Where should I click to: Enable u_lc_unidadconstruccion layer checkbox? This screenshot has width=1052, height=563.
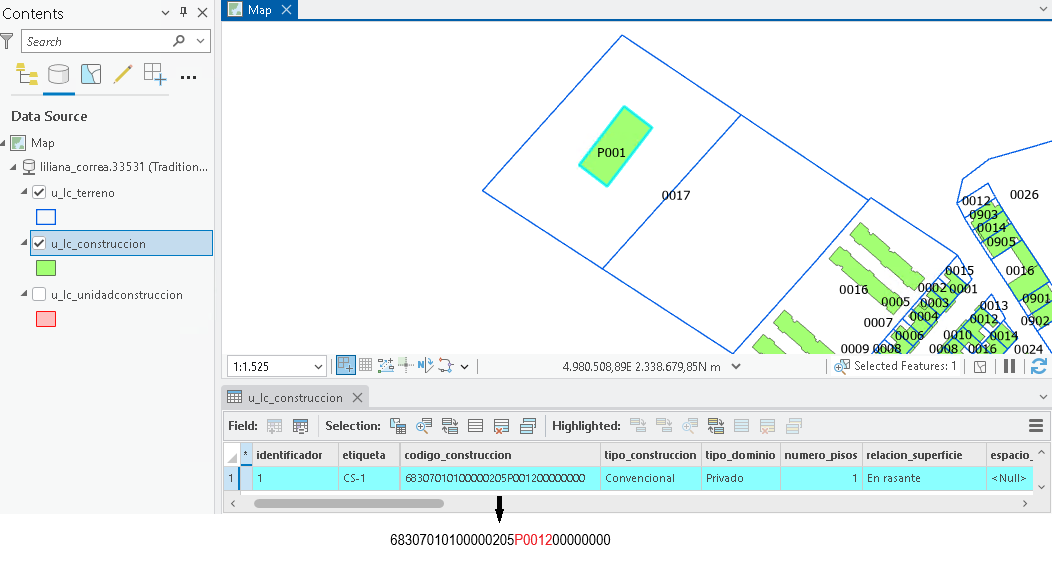39,295
